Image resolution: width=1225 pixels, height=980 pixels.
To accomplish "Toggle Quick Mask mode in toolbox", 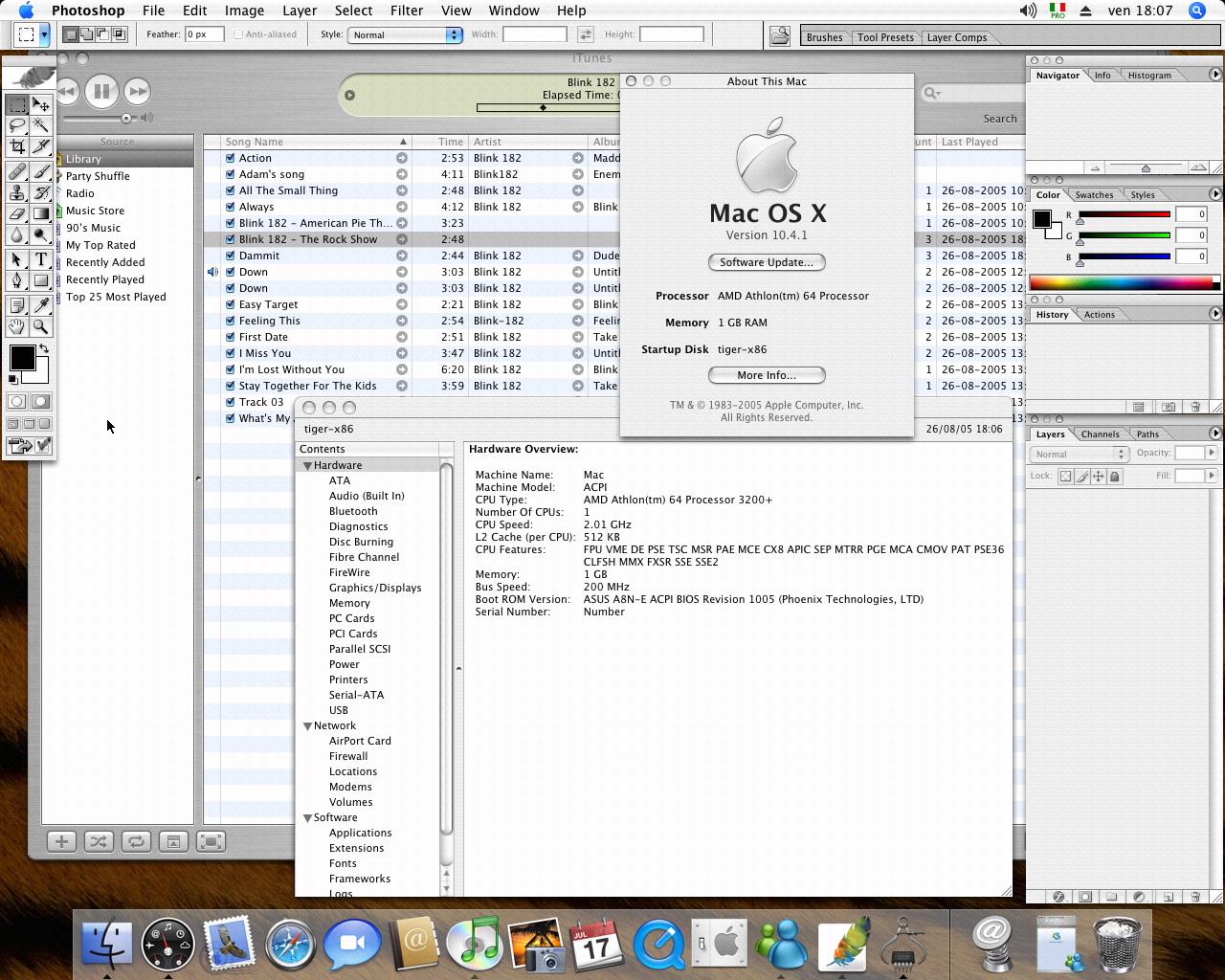I will tap(40, 402).
